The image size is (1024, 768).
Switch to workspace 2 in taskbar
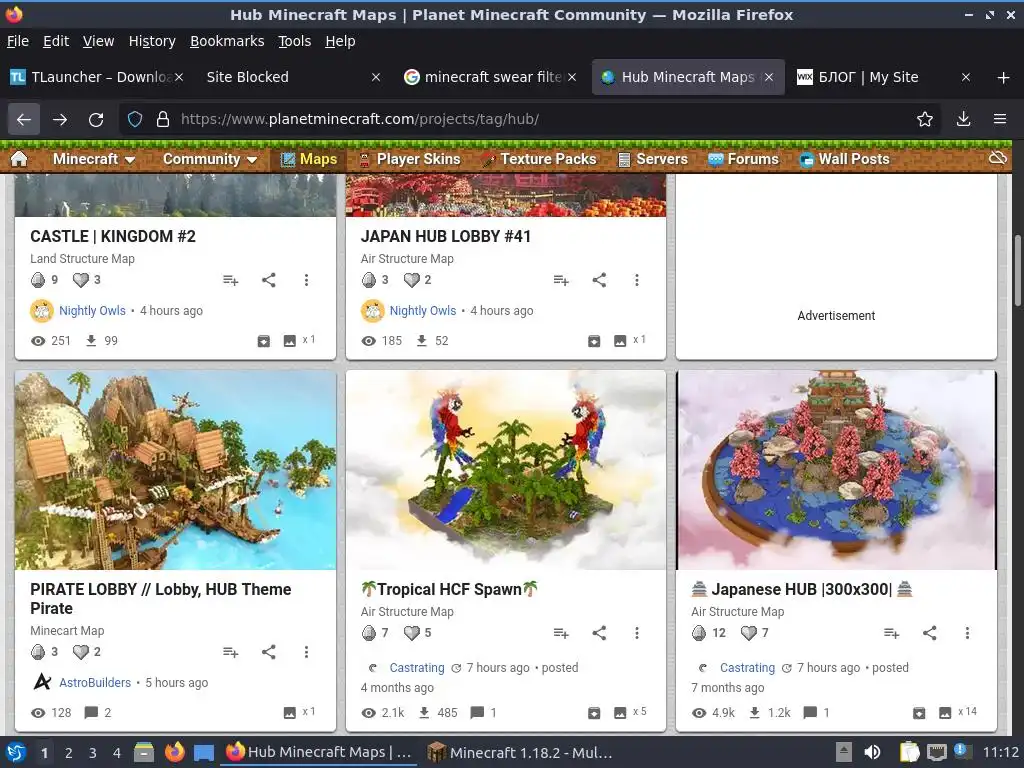[69, 752]
